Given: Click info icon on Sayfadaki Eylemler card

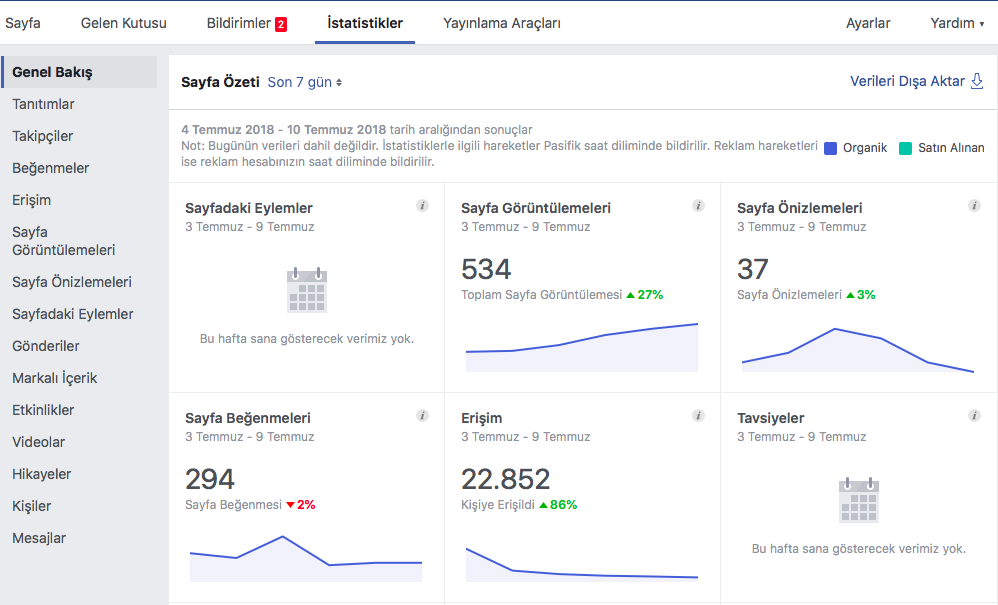Looking at the screenshot, I should coord(423,205).
